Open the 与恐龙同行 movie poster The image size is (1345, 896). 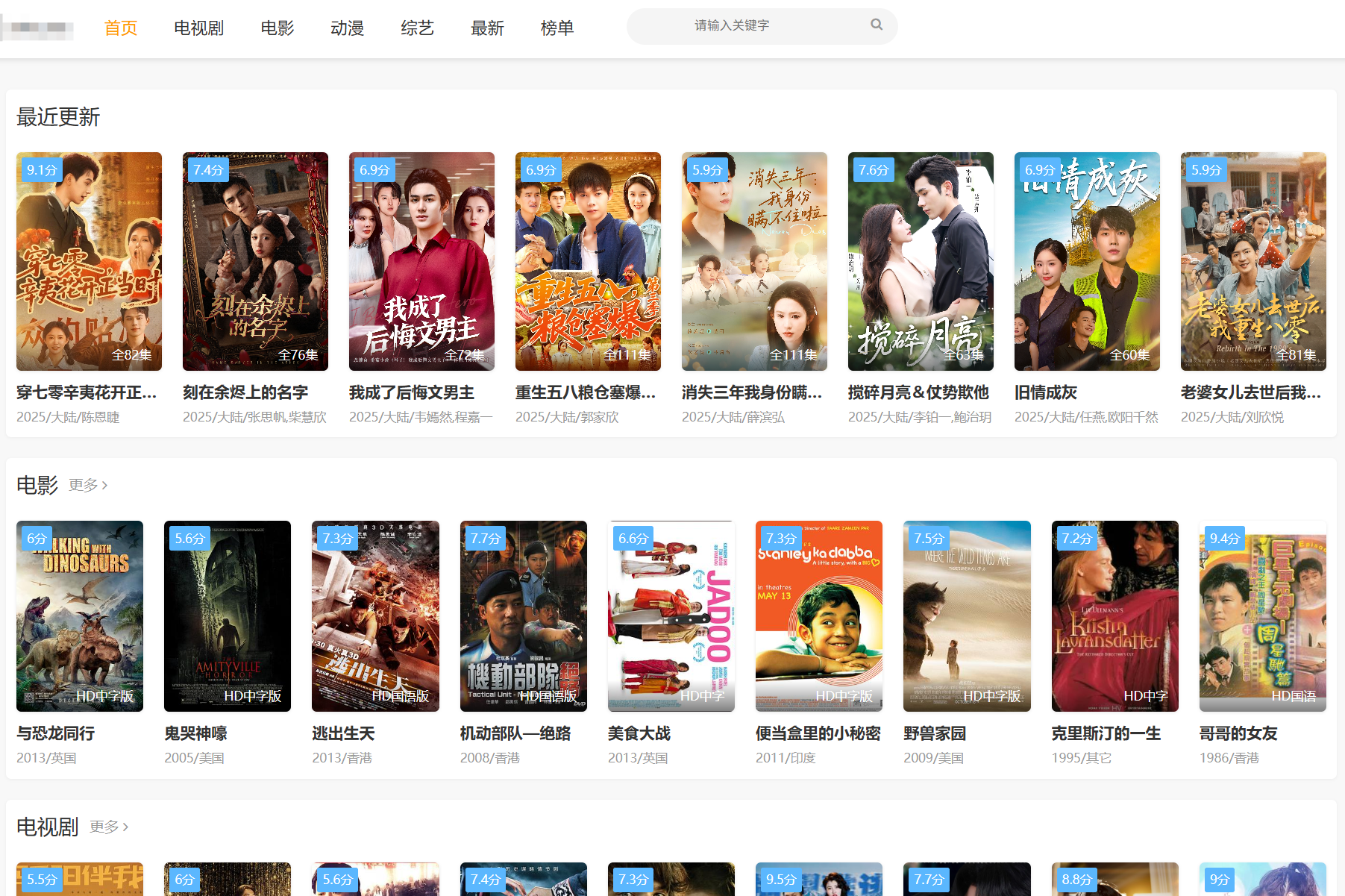[x=80, y=615]
